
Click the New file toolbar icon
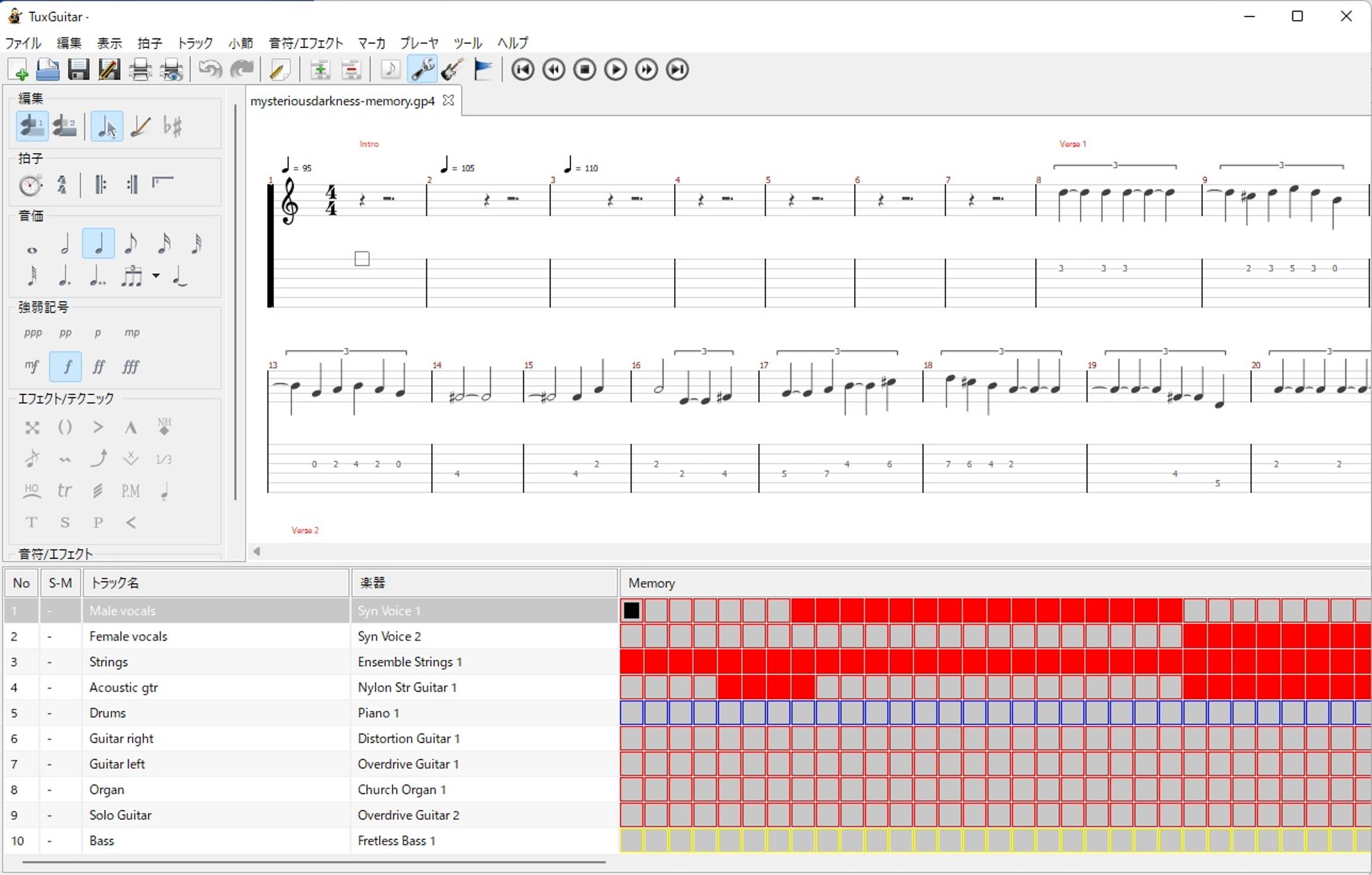[18, 70]
